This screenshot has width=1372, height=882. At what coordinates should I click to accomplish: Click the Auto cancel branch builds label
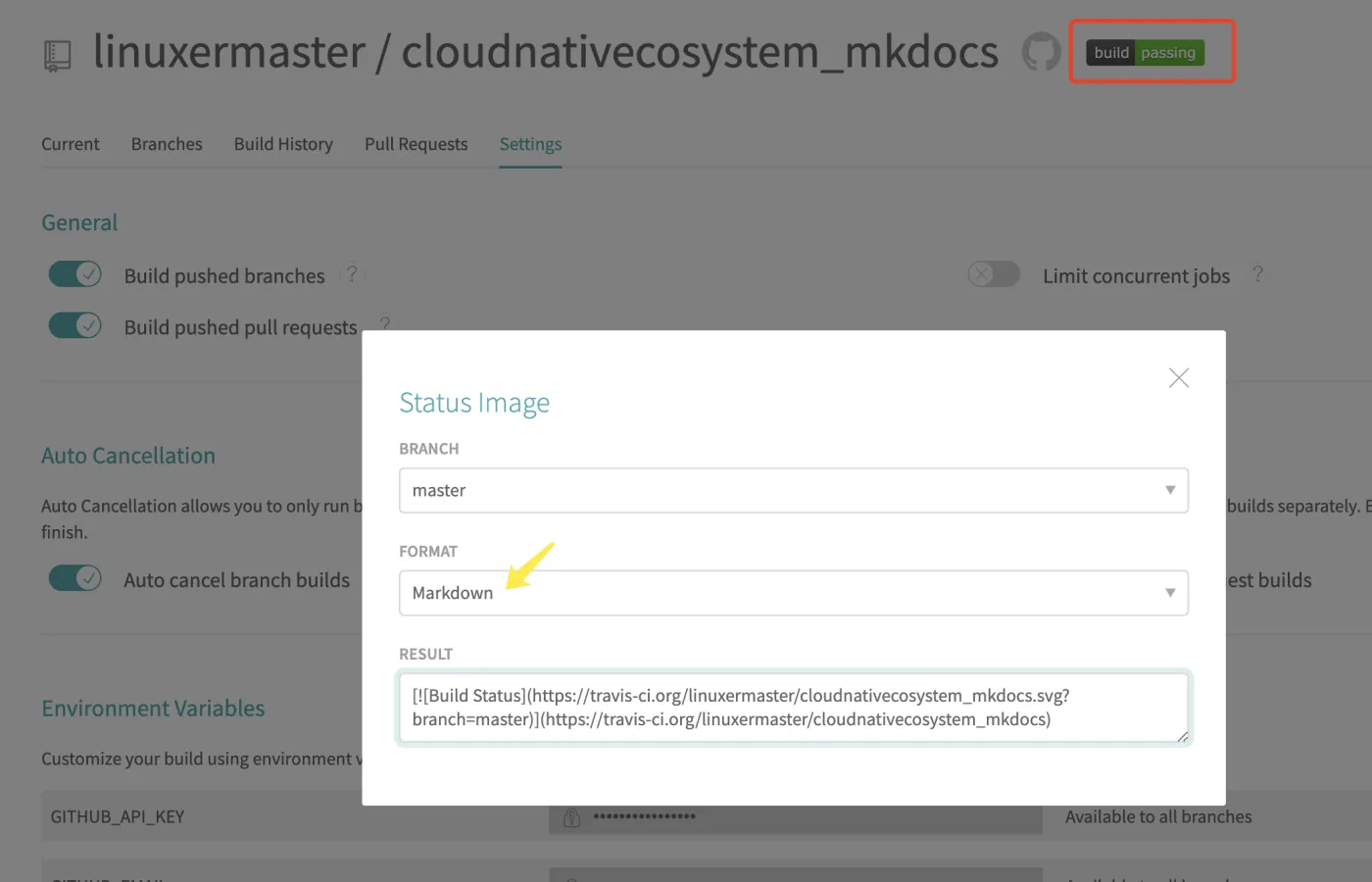click(x=236, y=580)
